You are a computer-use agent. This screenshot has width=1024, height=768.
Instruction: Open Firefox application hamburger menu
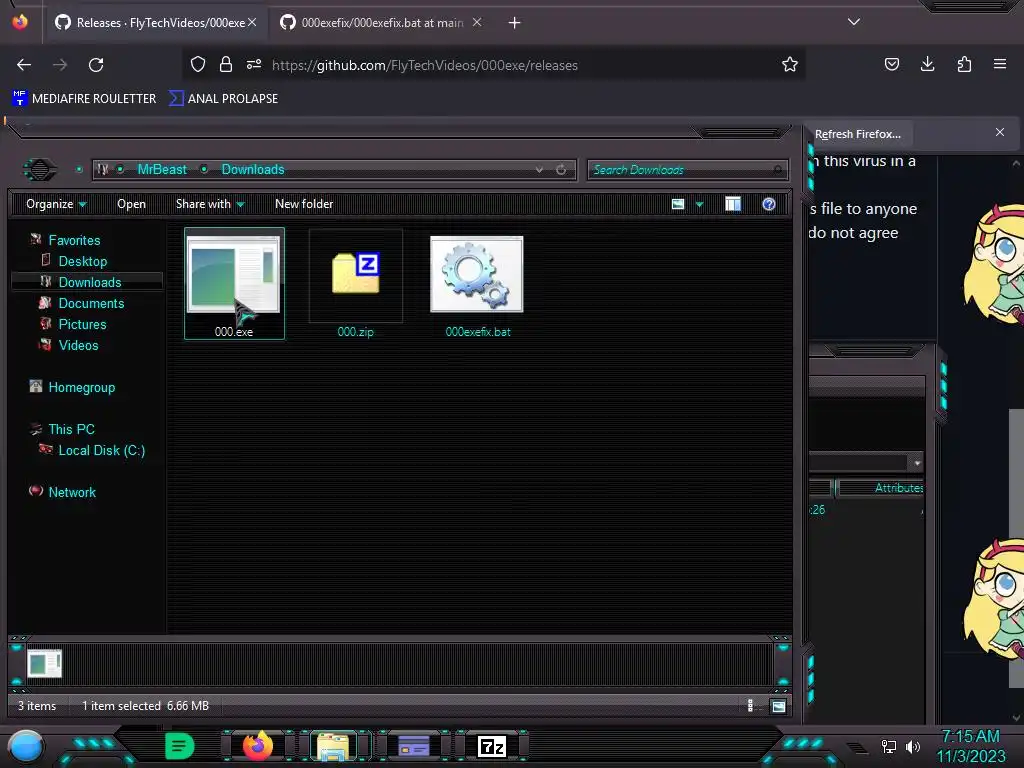[1000, 64]
